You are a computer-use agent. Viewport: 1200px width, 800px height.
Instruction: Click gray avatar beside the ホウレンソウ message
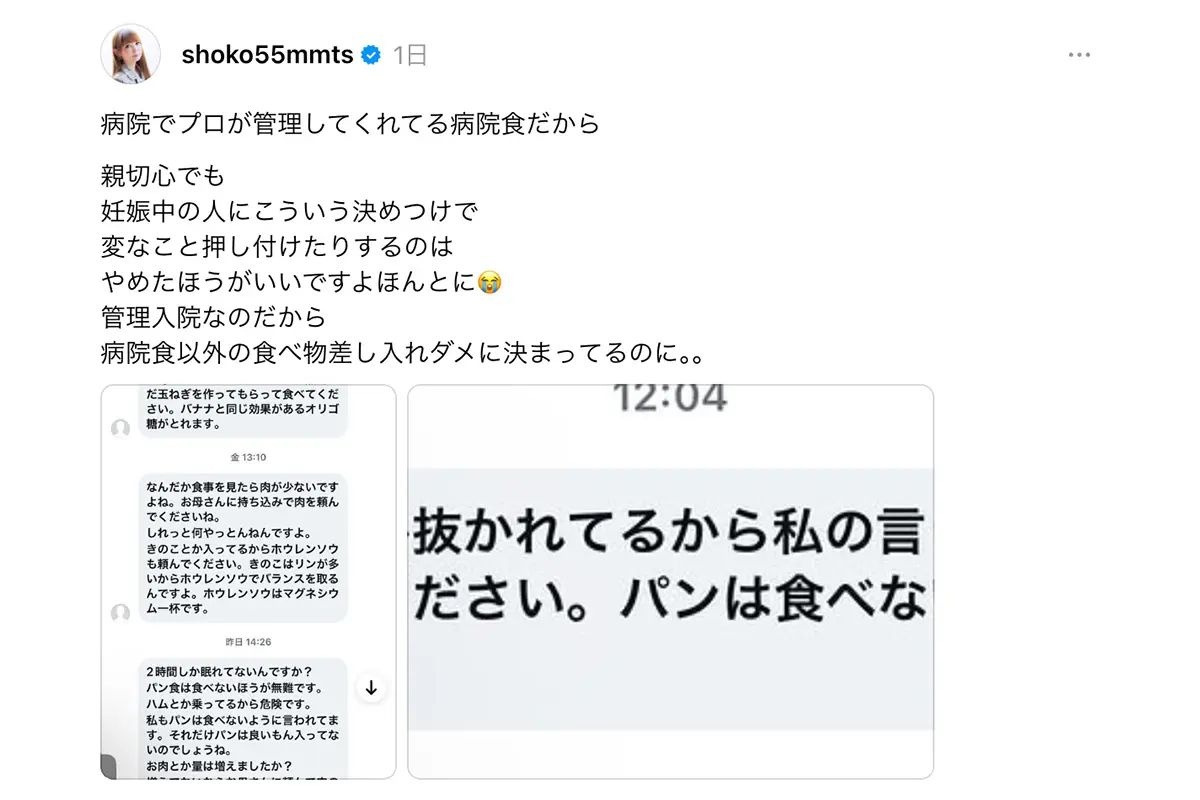click(121, 613)
